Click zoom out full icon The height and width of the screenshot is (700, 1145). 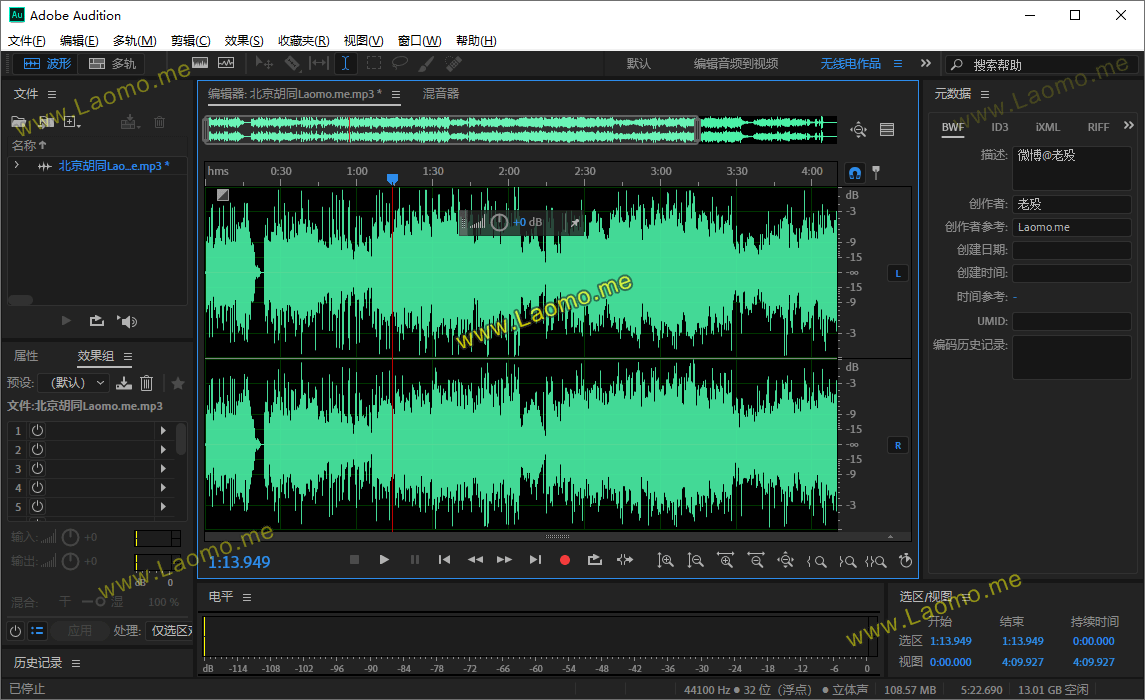tap(786, 561)
